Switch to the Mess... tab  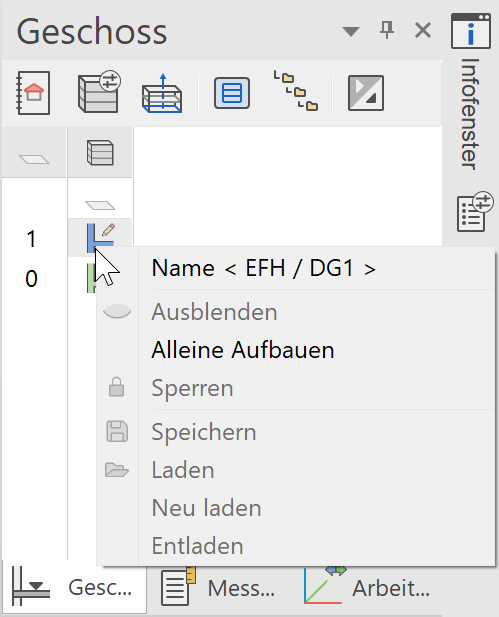click(219, 589)
